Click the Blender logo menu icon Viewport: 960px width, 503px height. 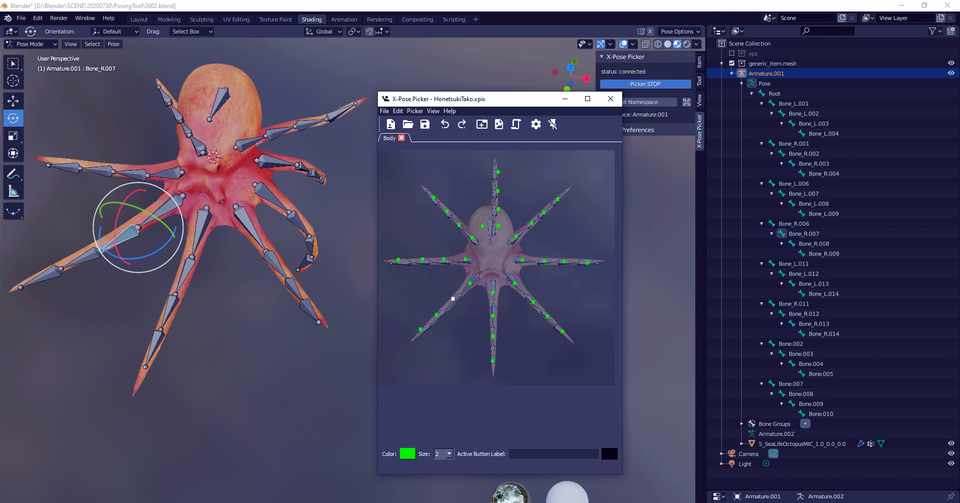[8, 18]
